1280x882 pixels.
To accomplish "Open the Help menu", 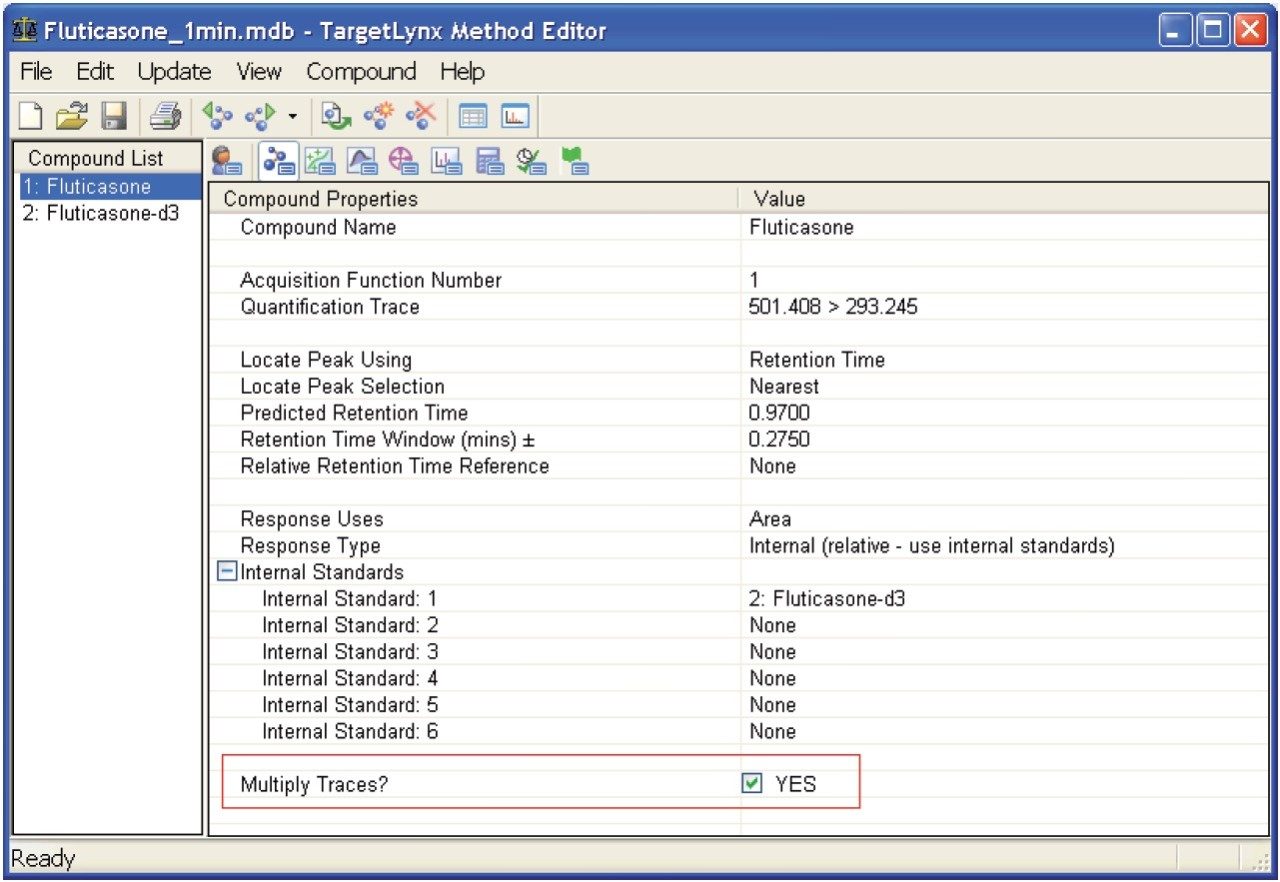I will click(x=462, y=72).
